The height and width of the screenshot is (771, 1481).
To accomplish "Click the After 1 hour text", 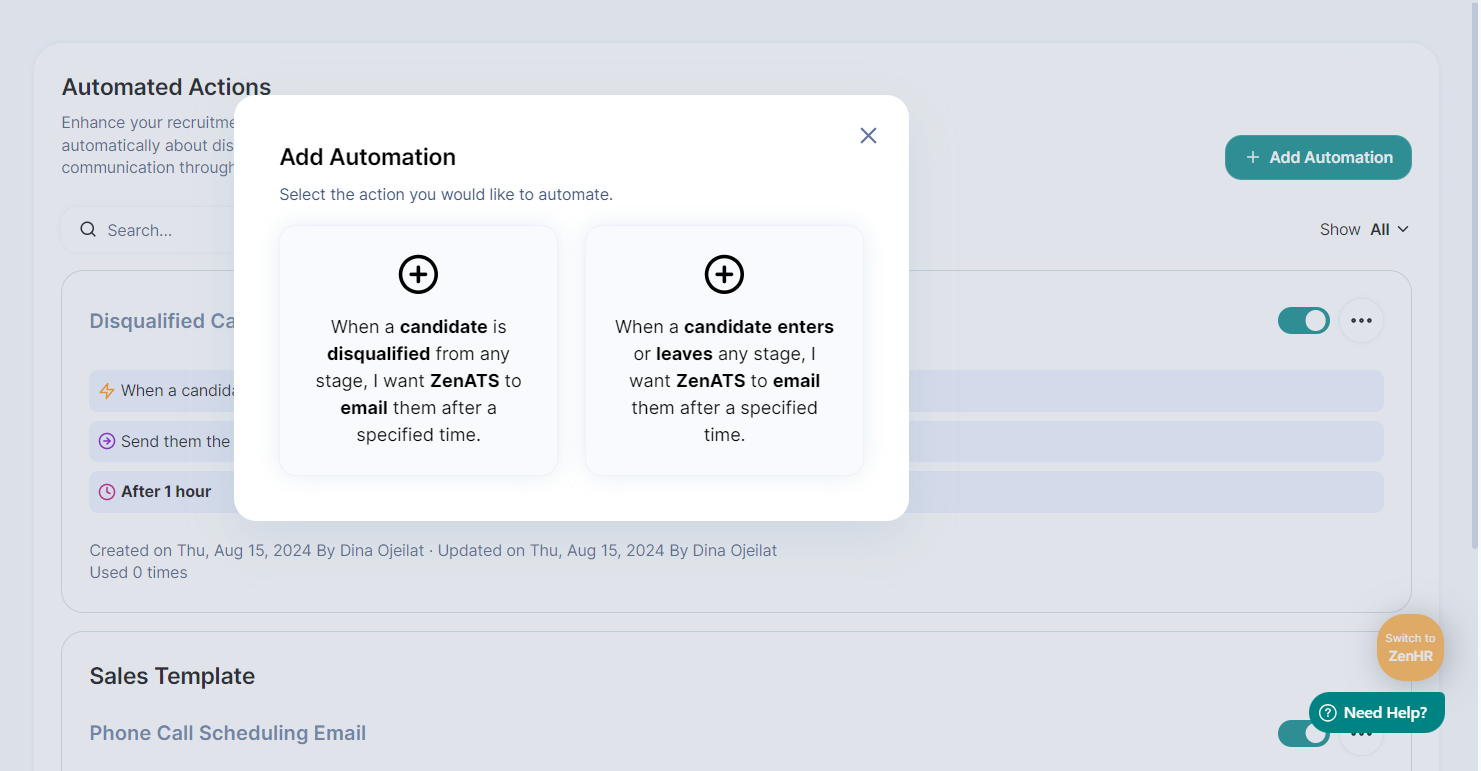I will (x=166, y=492).
